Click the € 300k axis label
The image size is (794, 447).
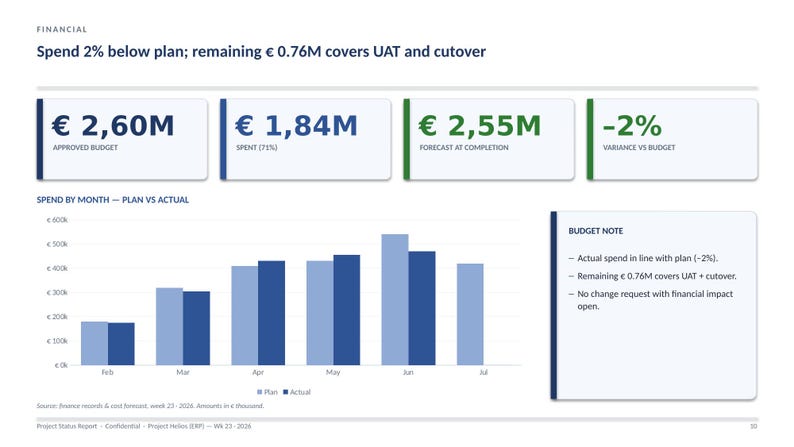click(57, 293)
